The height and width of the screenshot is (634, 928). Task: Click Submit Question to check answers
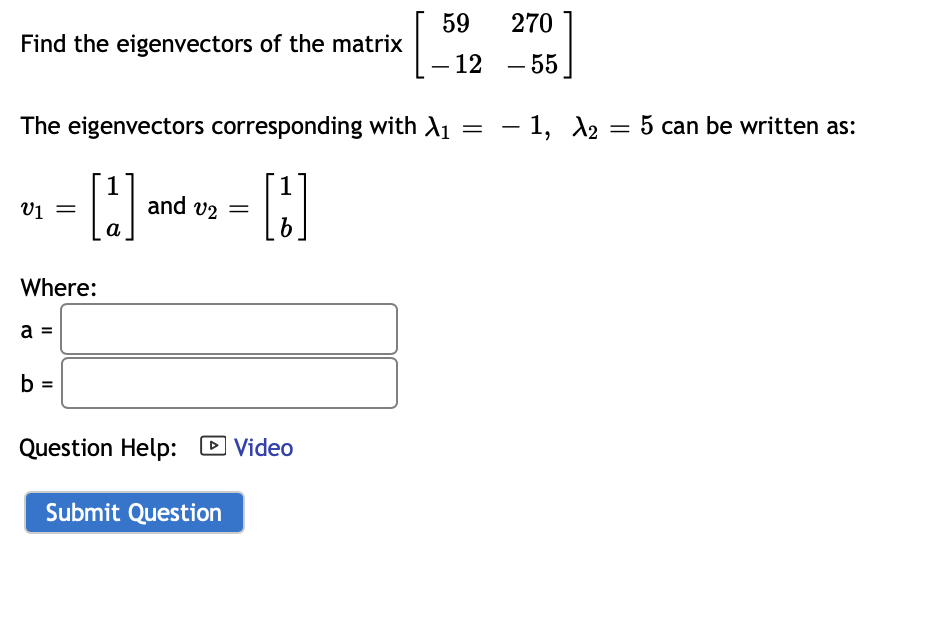coord(133,512)
